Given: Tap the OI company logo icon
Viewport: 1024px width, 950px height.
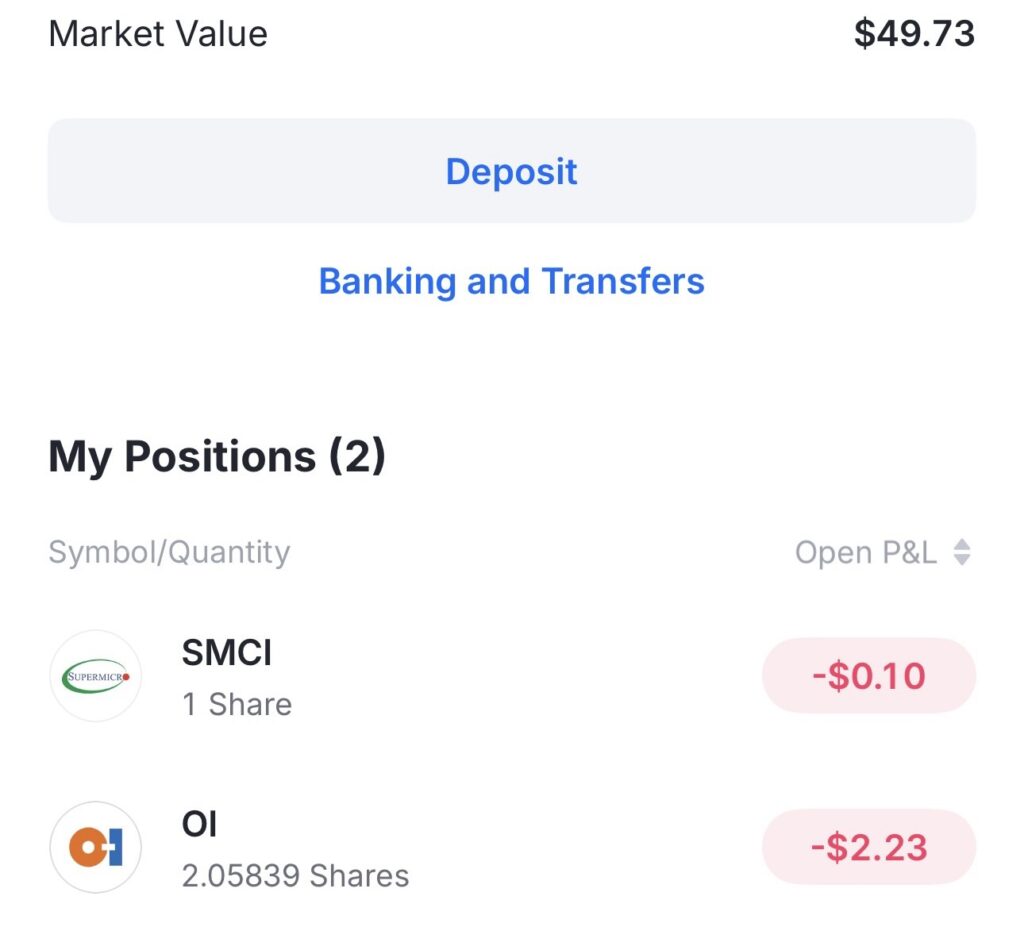Looking at the screenshot, I should click(95, 847).
